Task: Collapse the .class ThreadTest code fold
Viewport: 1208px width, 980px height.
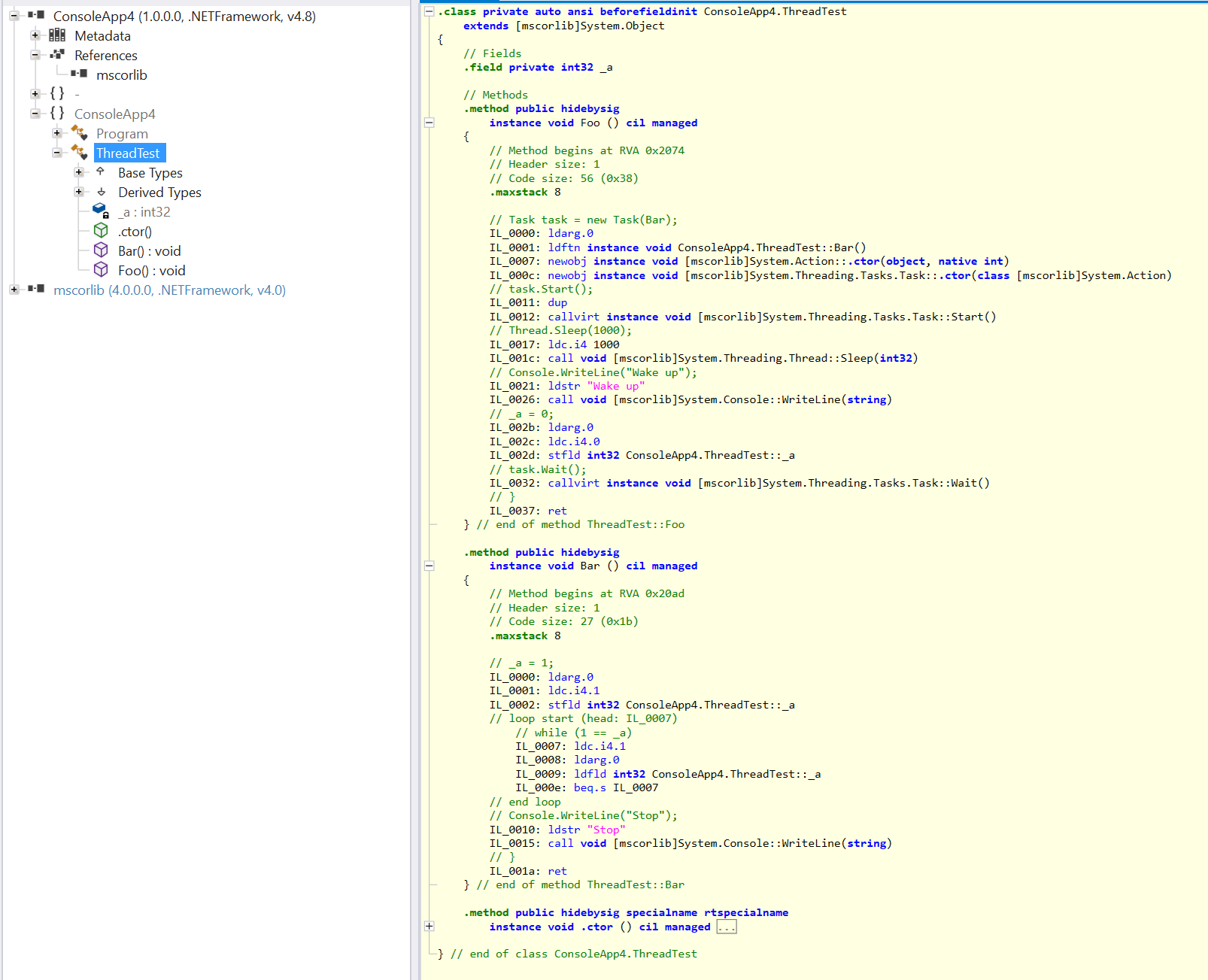Action: tap(429, 11)
